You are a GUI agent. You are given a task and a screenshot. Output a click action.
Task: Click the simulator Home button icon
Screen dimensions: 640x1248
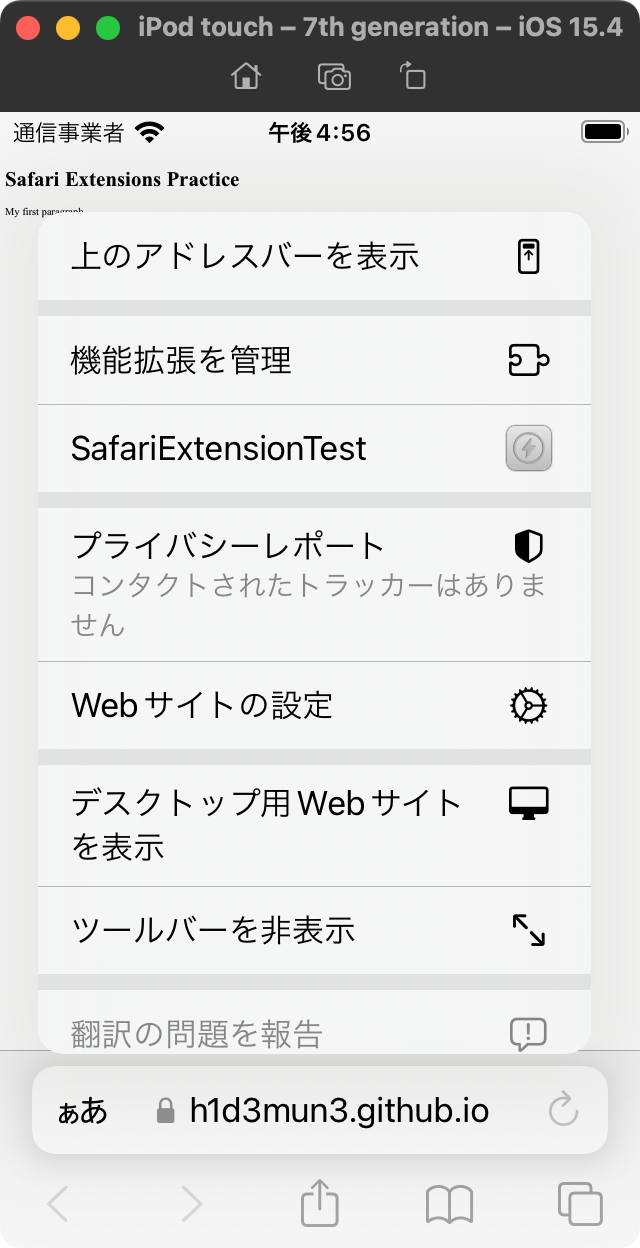pyautogui.click(x=246, y=76)
